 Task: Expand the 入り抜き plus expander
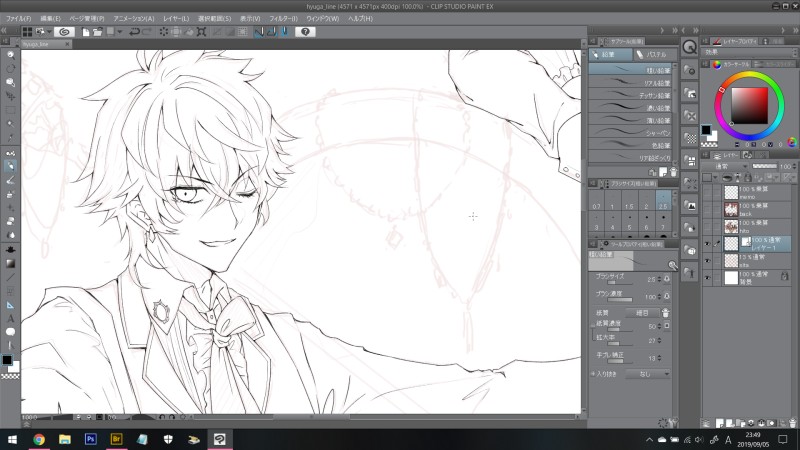pyautogui.click(x=593, y=374)
